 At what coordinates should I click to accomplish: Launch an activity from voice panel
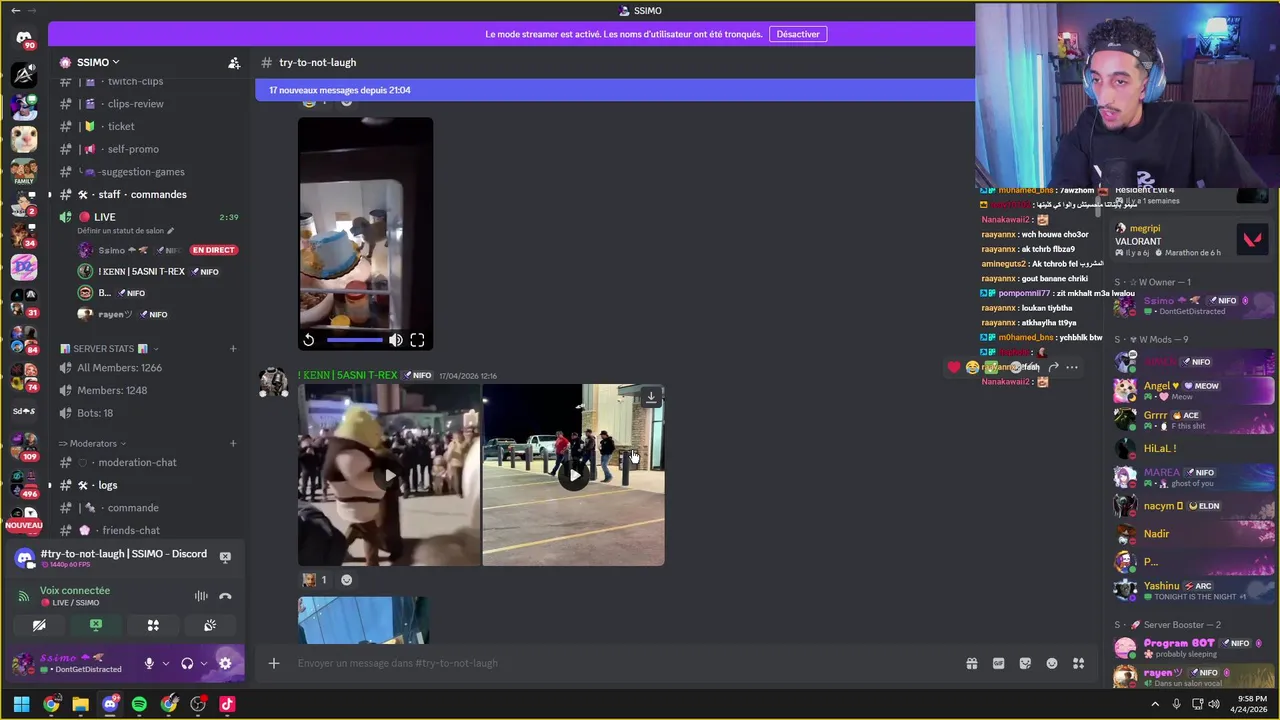tap(153, 625)
